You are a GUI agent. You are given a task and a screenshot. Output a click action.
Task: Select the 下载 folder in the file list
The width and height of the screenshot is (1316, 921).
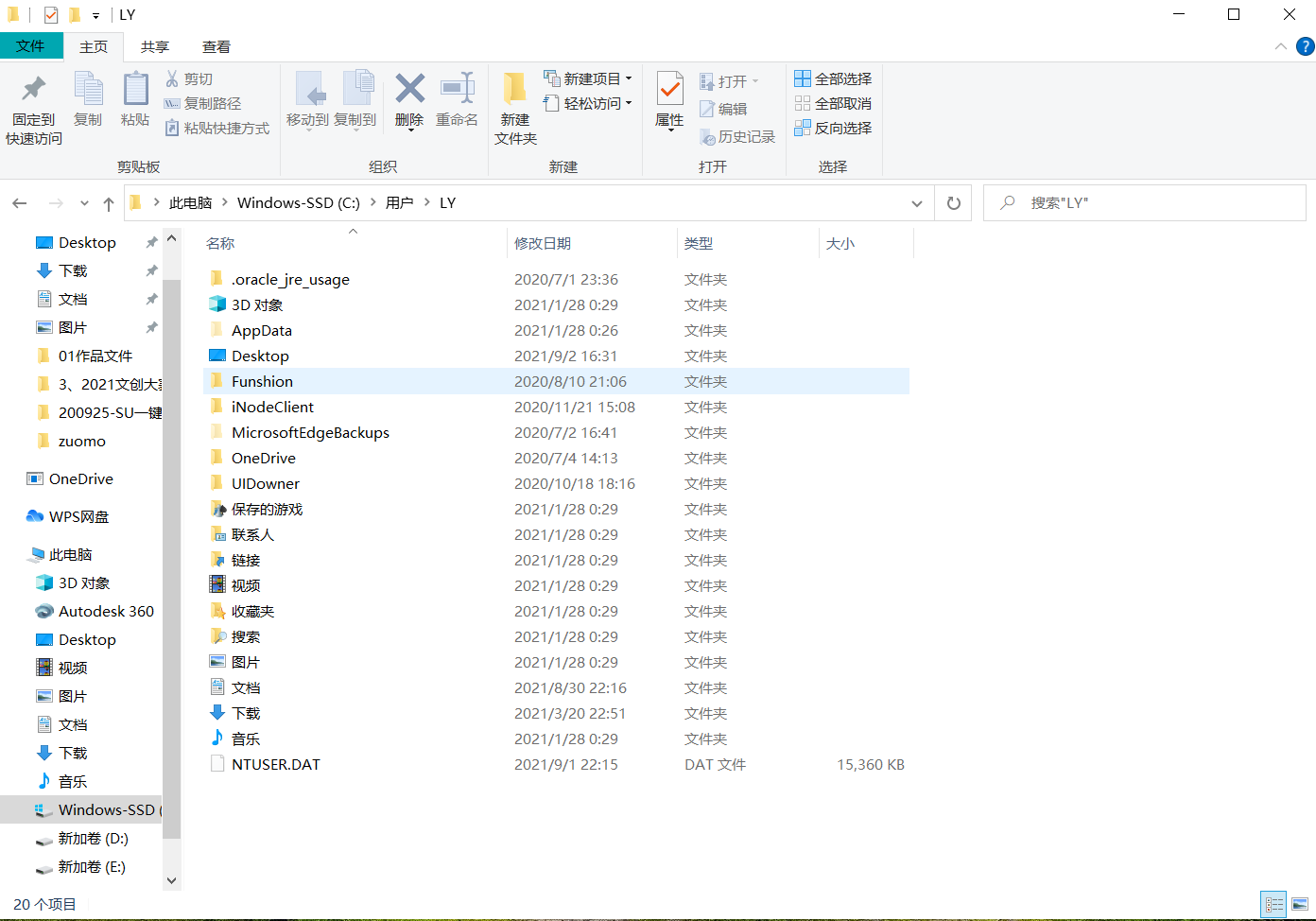click(246, 713)
